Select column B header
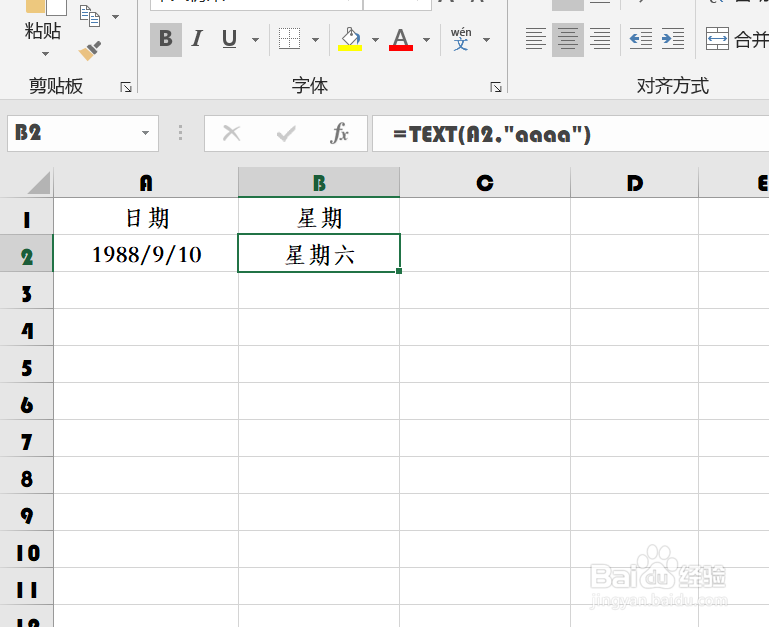The width and height of the screenshot is (769, 627). (319, 183)
